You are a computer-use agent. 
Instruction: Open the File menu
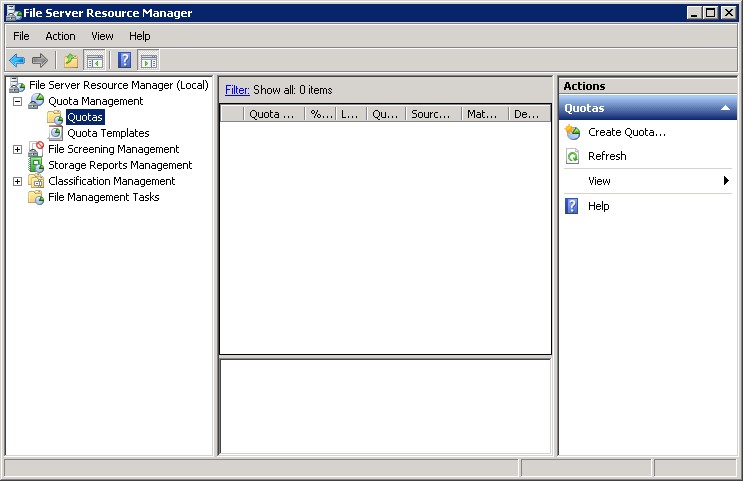pyautogui.click(x=21, y=36)
